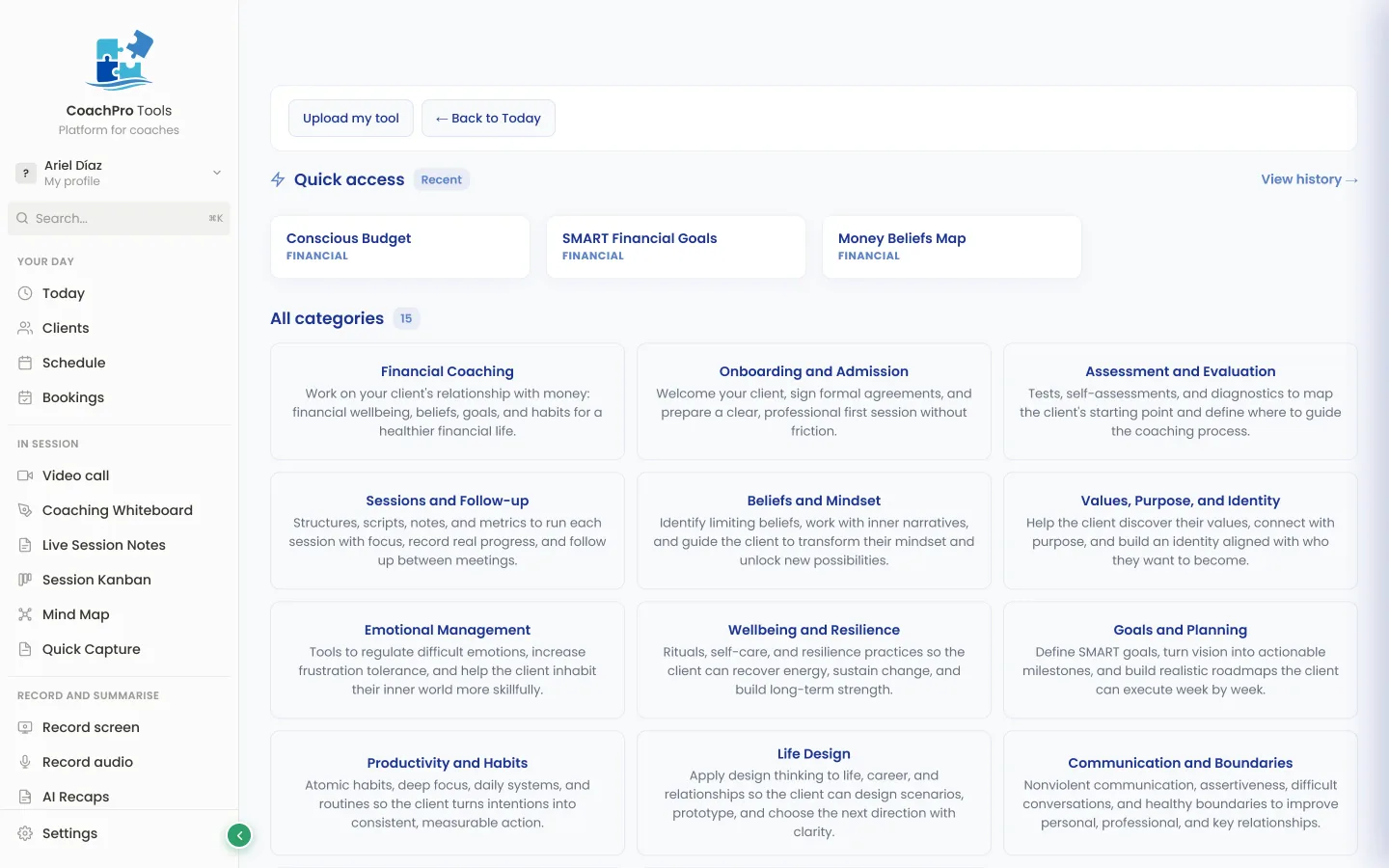1389x868 pixels.
Task: Open Communication and Boundaries category
Action: tap(1181, 793)
